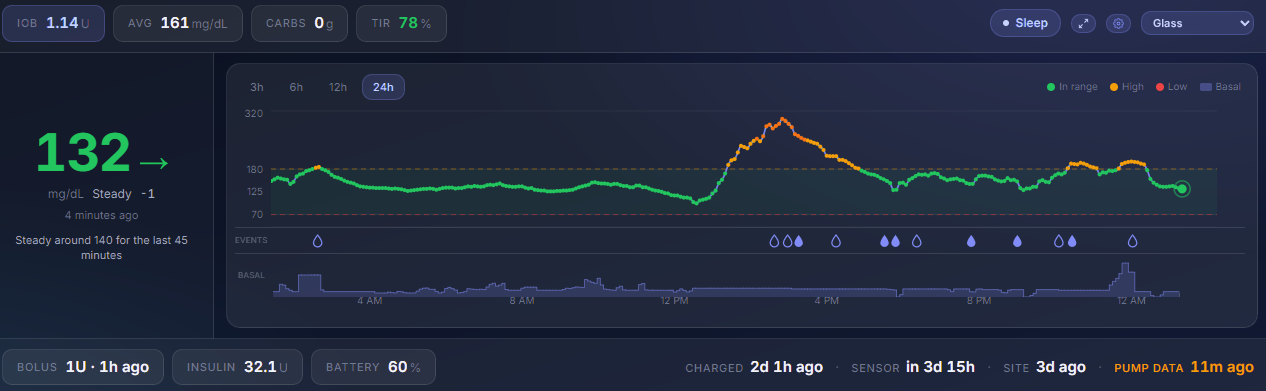Click the outlined droplet event near 10 PM
Screen dimensions: 1266x391
(1059, 241)
